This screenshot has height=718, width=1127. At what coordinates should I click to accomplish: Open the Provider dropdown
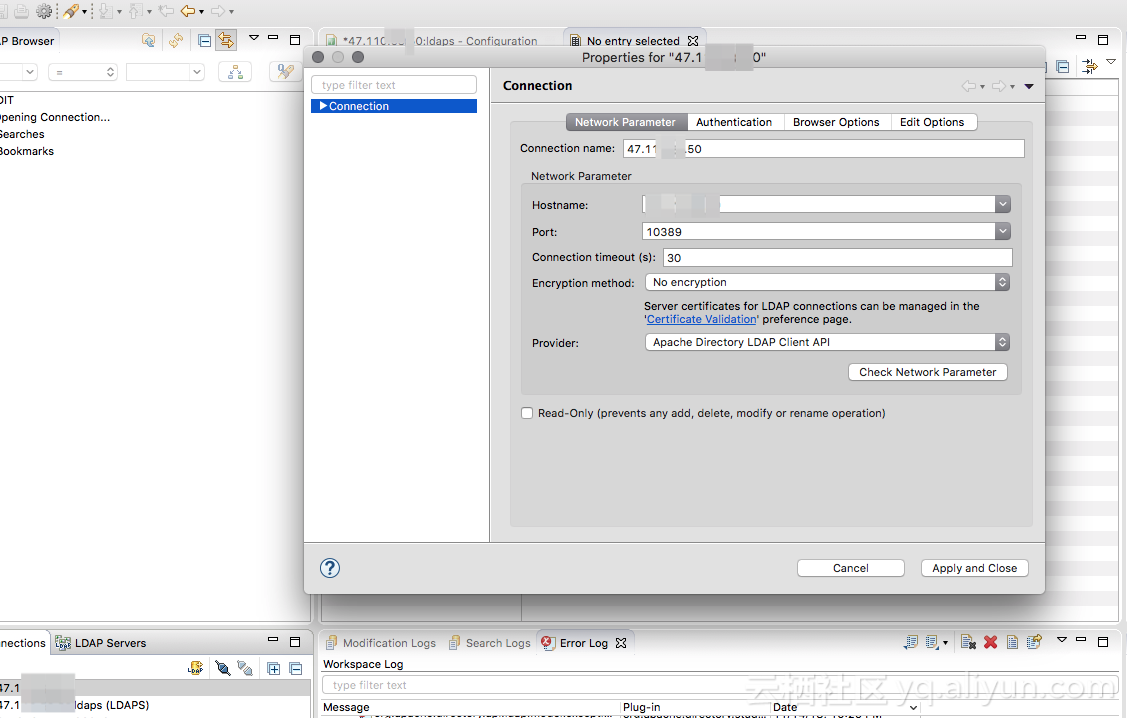(827, 342)
